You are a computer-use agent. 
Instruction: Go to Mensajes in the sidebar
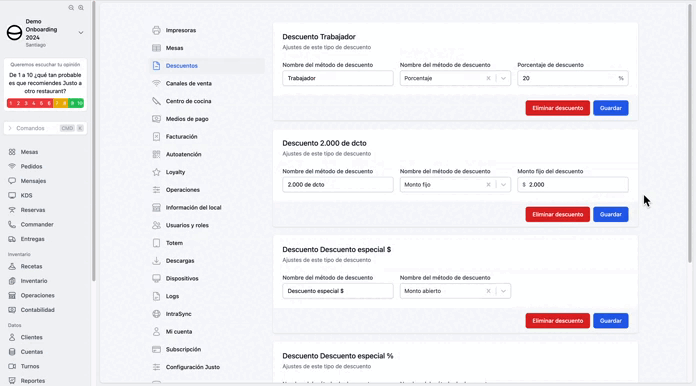coord(33,181)
